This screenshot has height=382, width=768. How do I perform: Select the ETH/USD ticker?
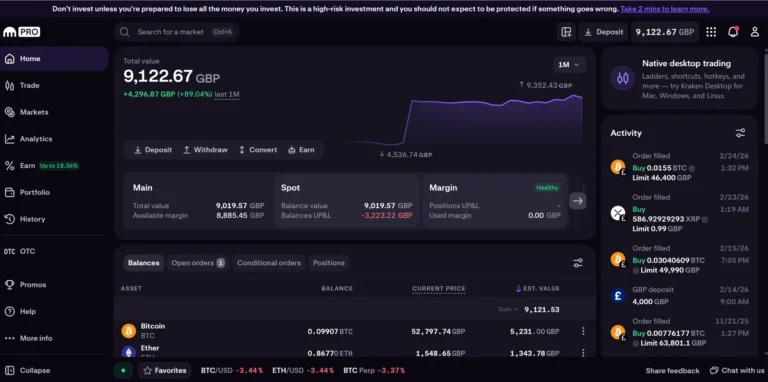coord(304,370)
